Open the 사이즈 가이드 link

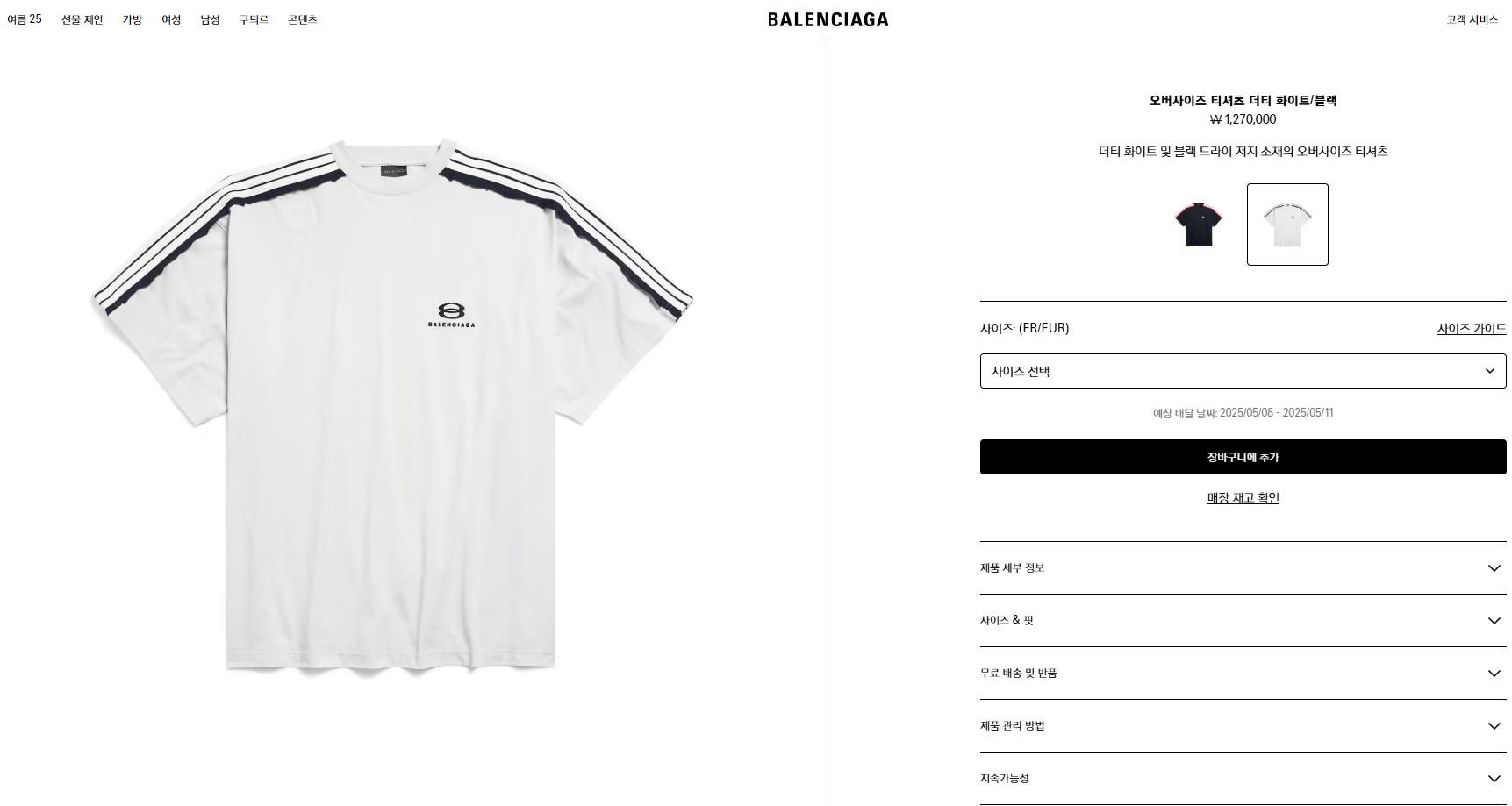coord(1472,329)
